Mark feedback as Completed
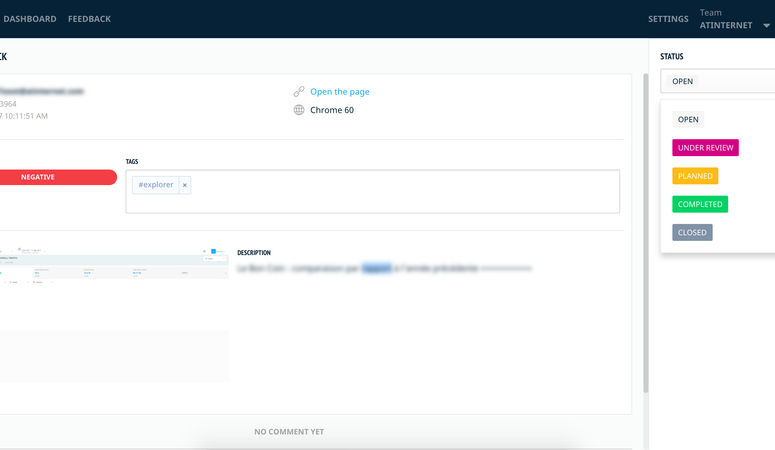Screen dimensions: 775x450 [700, 204]
